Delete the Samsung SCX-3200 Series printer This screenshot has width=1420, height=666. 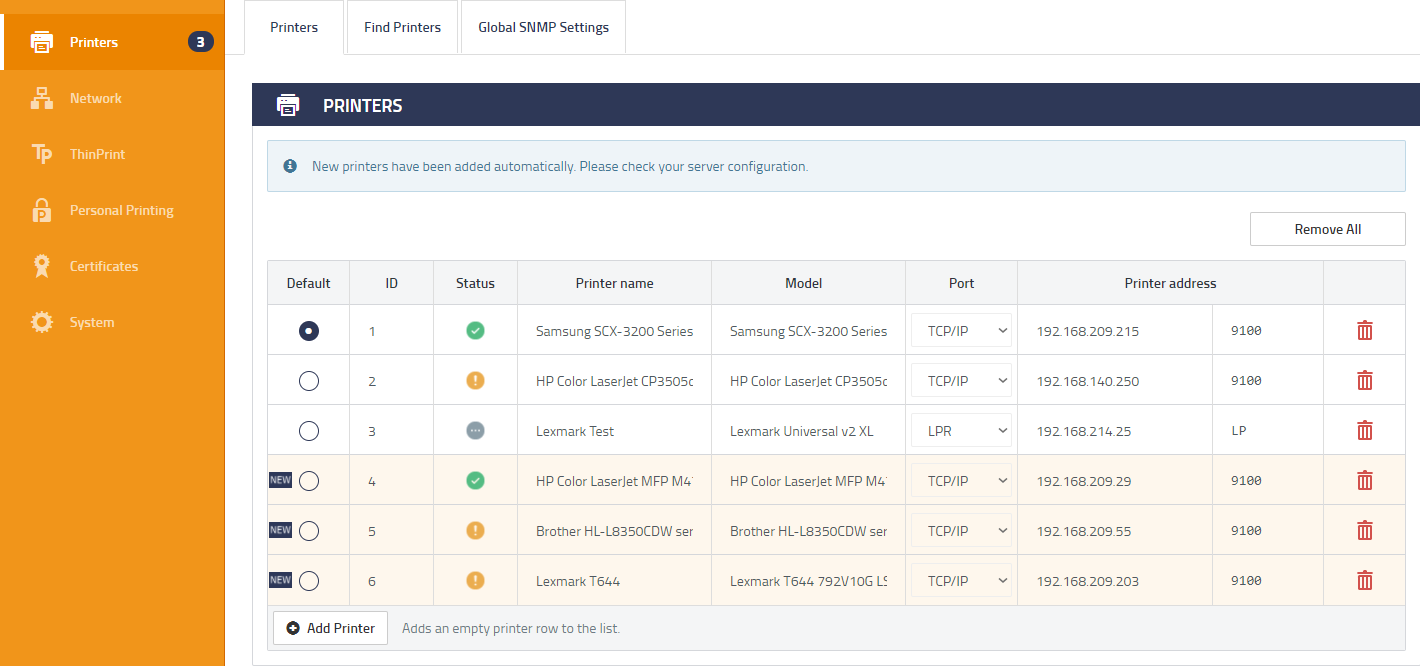tap(1364, 330)
